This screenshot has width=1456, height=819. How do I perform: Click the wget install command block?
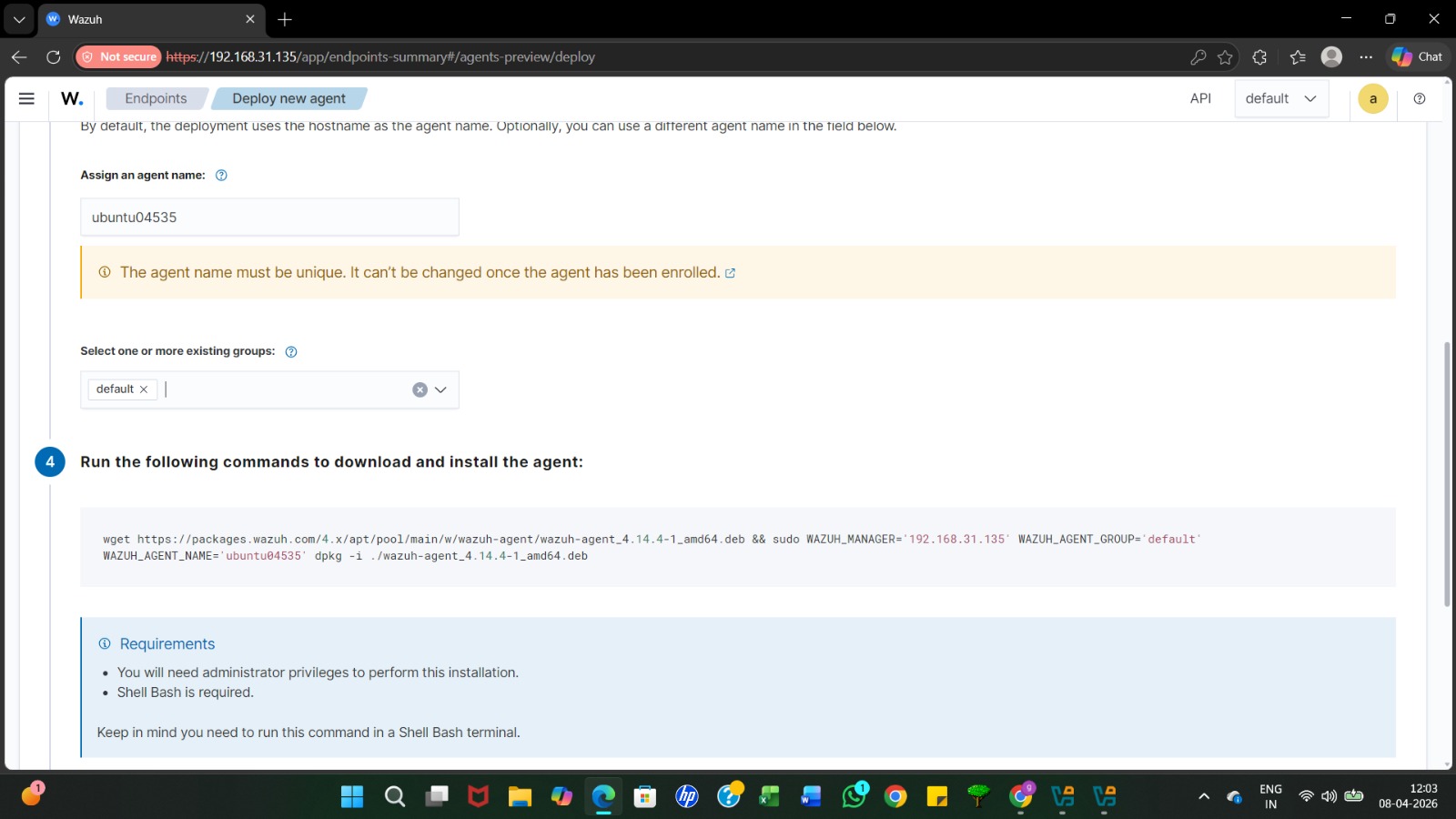tap(737, 547)
